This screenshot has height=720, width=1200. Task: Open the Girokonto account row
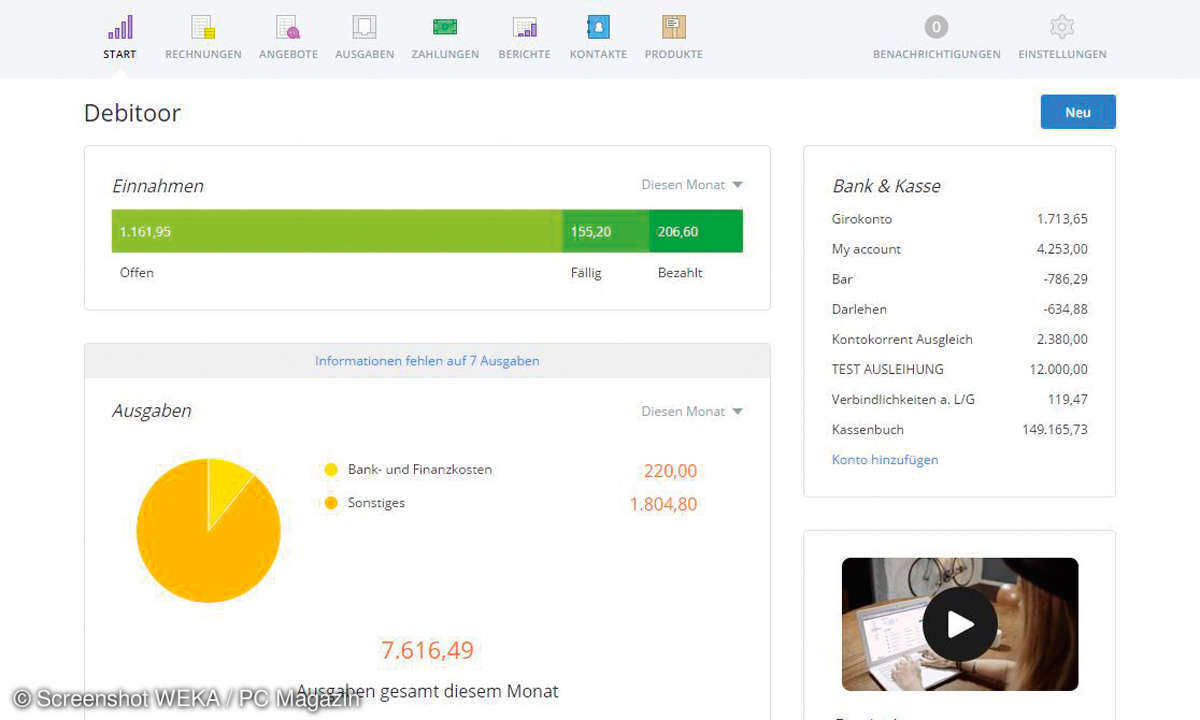pyautogui.click(x=960, y=219)
